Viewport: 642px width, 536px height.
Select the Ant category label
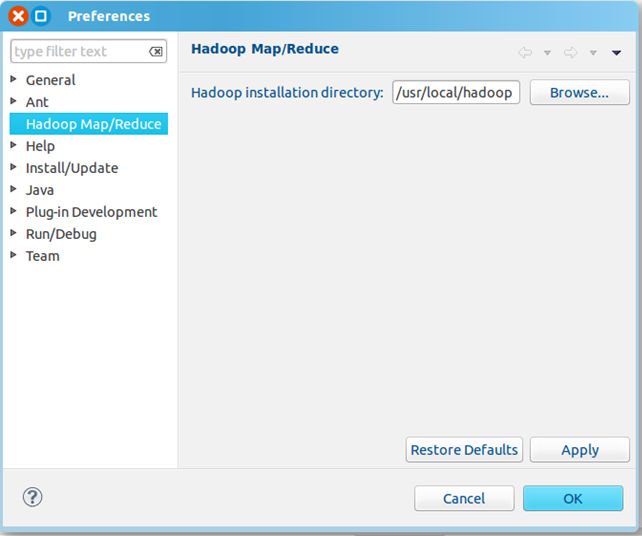coord(37,102)
